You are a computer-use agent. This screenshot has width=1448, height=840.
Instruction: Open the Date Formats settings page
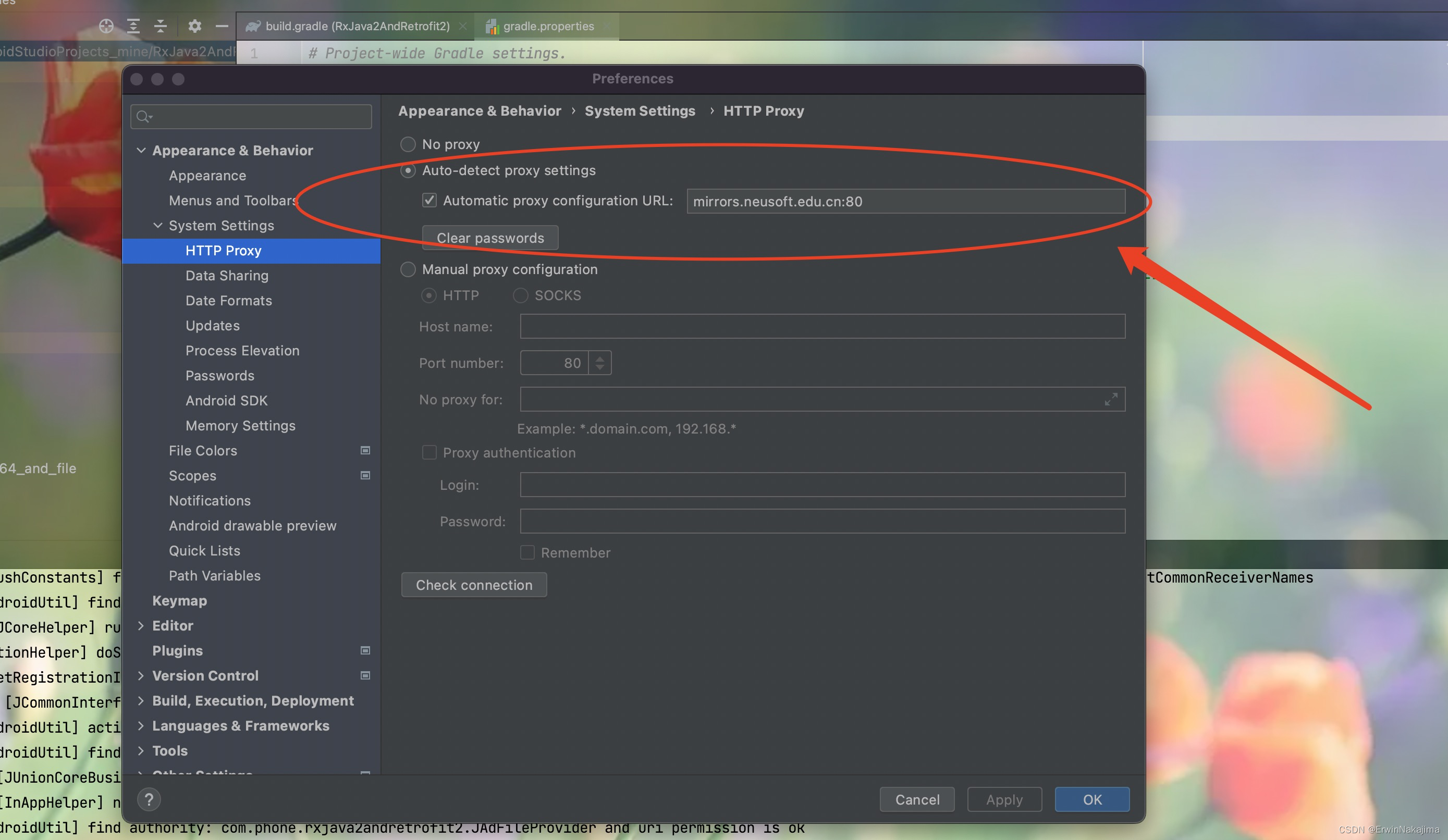(x=229, y=301)
